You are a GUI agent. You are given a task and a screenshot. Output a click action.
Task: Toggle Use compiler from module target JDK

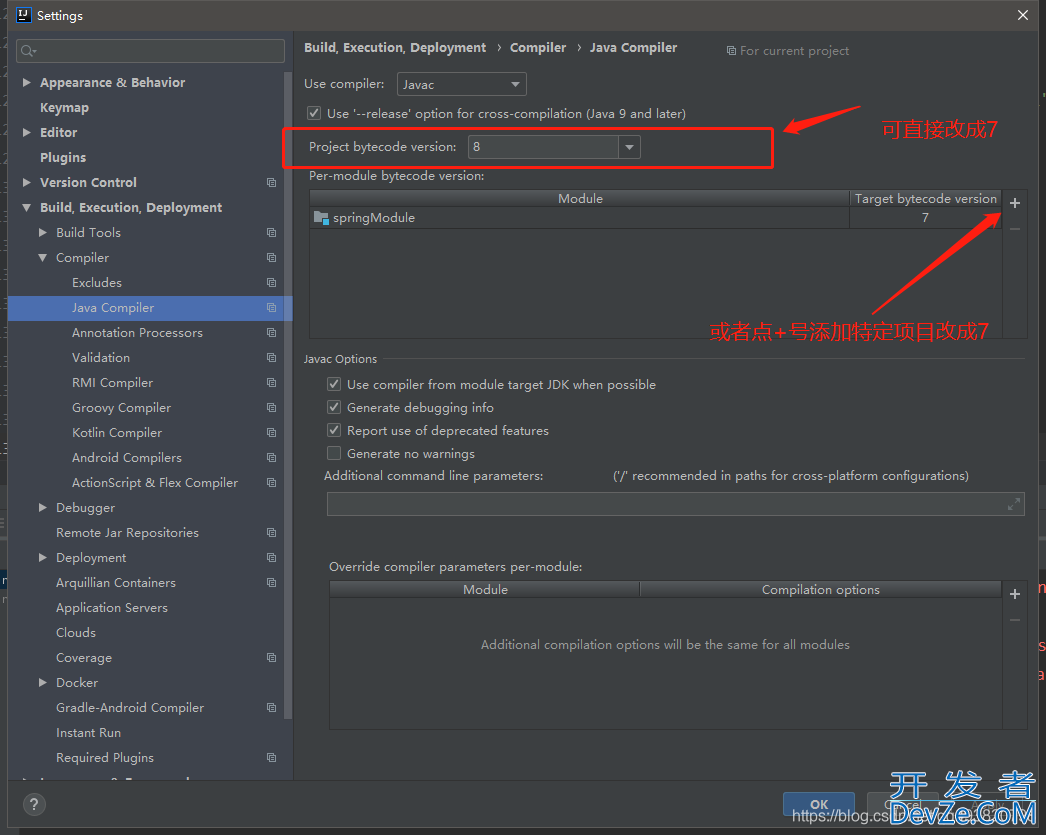[334, 384]
